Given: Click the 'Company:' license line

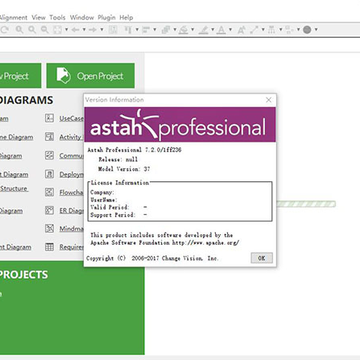Looking at the screenshot, I should (x=102, y=192).
